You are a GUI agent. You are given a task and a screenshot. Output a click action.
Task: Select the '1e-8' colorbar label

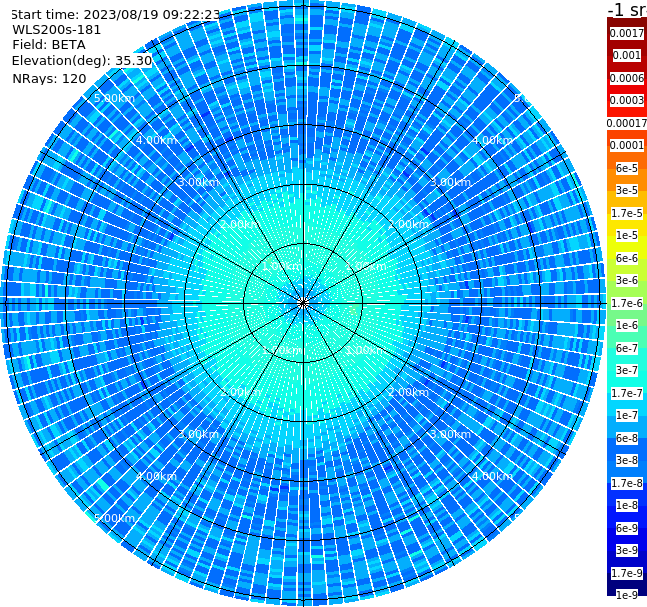coord(627,505)
